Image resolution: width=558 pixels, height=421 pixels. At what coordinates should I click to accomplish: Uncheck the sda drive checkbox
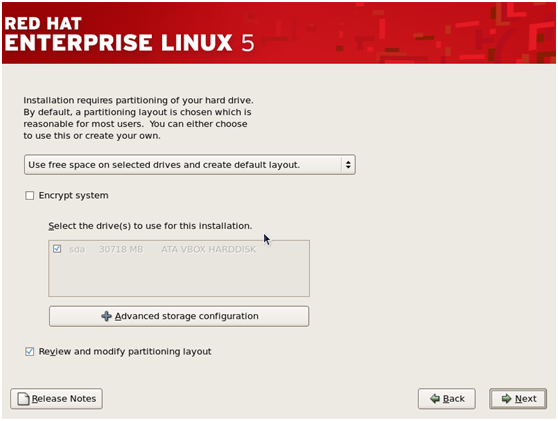click(57, 249)
